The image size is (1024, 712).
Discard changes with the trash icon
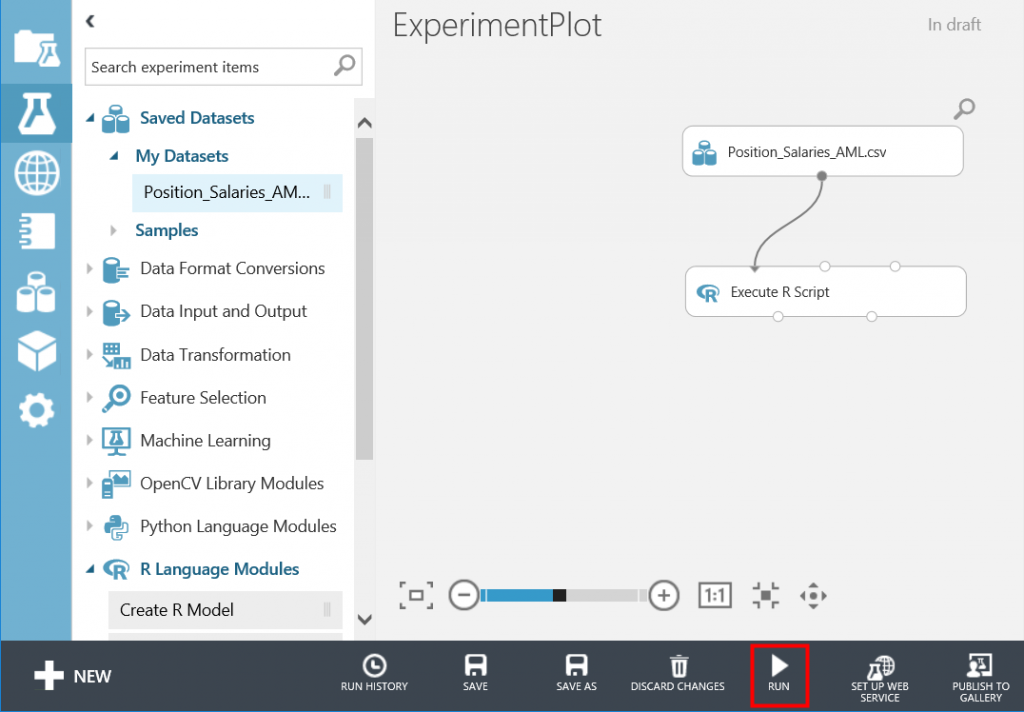coord(678,674)
